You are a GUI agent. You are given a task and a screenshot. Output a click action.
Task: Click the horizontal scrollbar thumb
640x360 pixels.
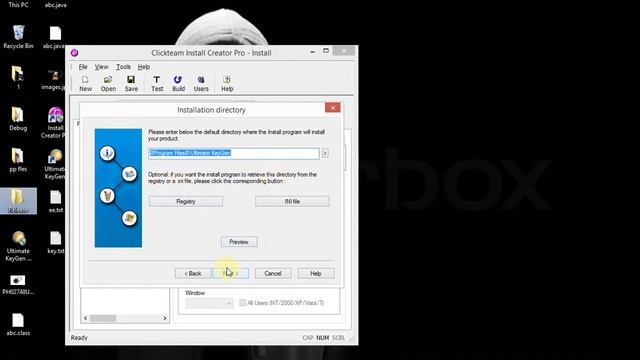103,318
